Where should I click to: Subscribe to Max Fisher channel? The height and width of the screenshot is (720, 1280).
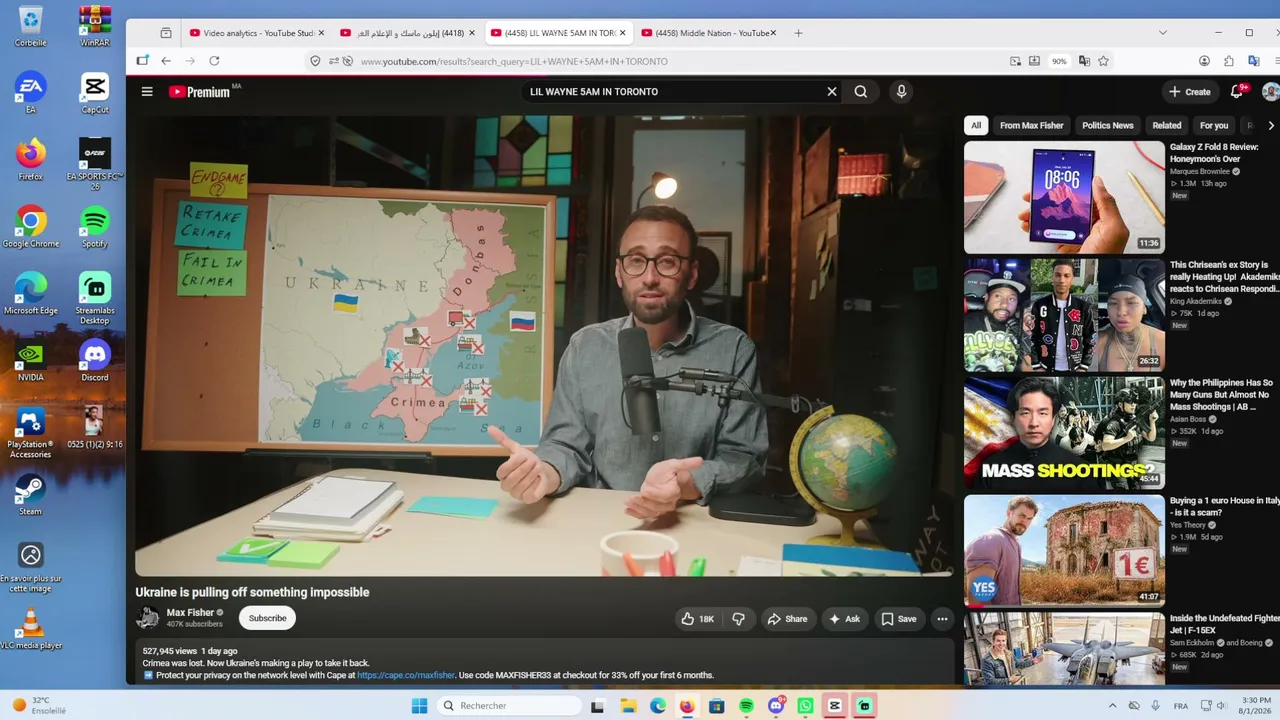point(267,618)
